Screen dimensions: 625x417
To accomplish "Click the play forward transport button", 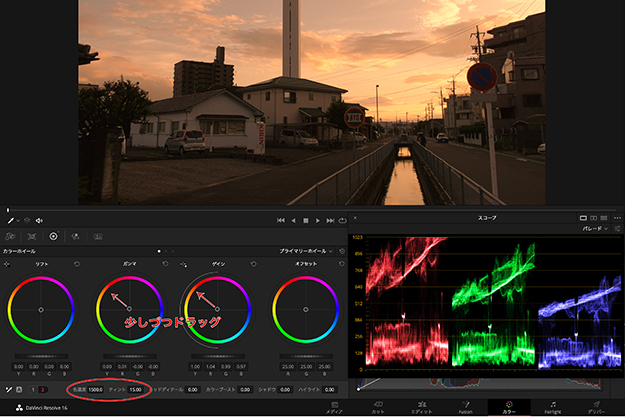I will pyautogui.click(x=318, y=220).
